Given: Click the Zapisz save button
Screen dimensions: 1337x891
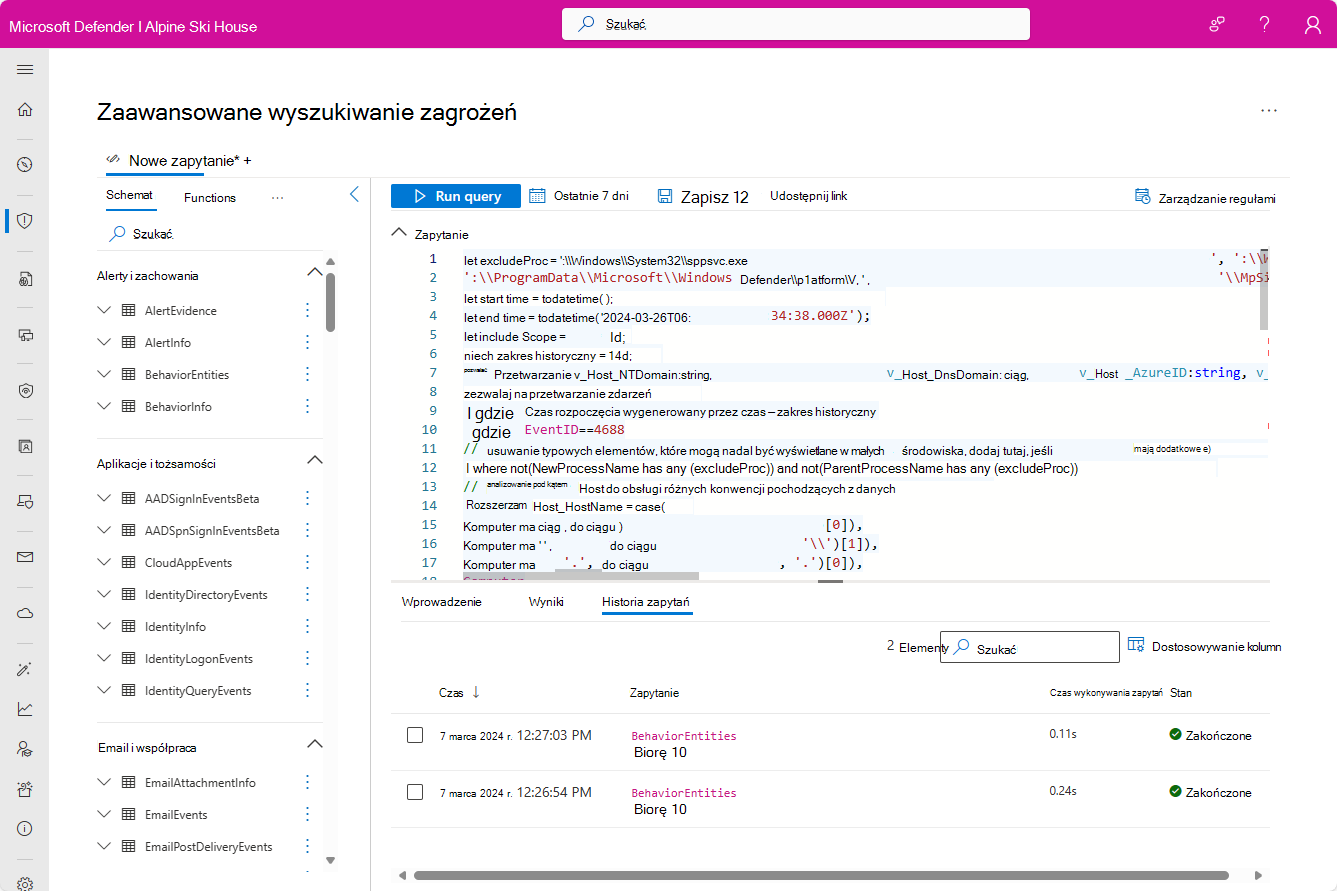Looking at the screenshot, I should click(703, 197).
